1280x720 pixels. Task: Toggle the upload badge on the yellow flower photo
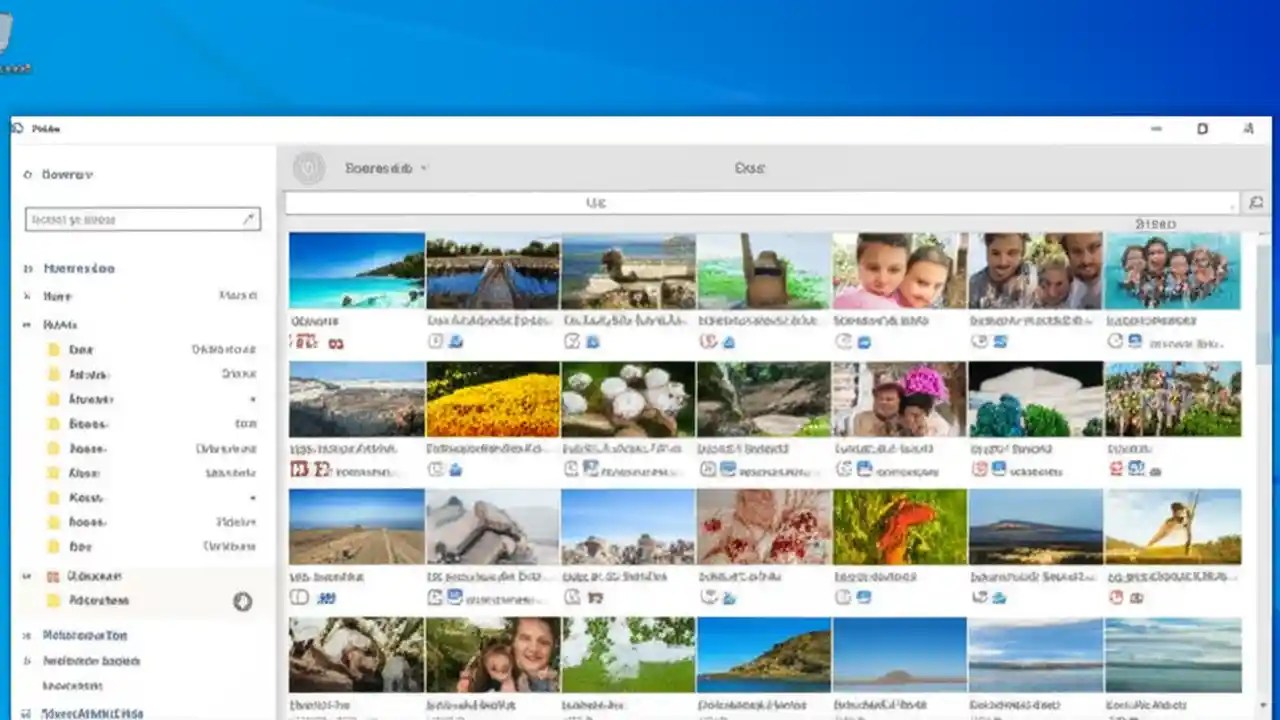click(x=455, y=468)
